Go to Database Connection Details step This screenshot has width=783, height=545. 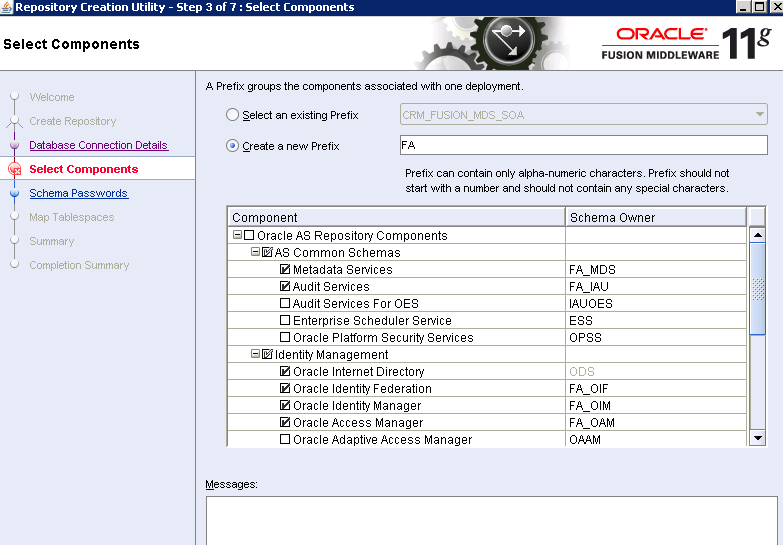(98, 145)
